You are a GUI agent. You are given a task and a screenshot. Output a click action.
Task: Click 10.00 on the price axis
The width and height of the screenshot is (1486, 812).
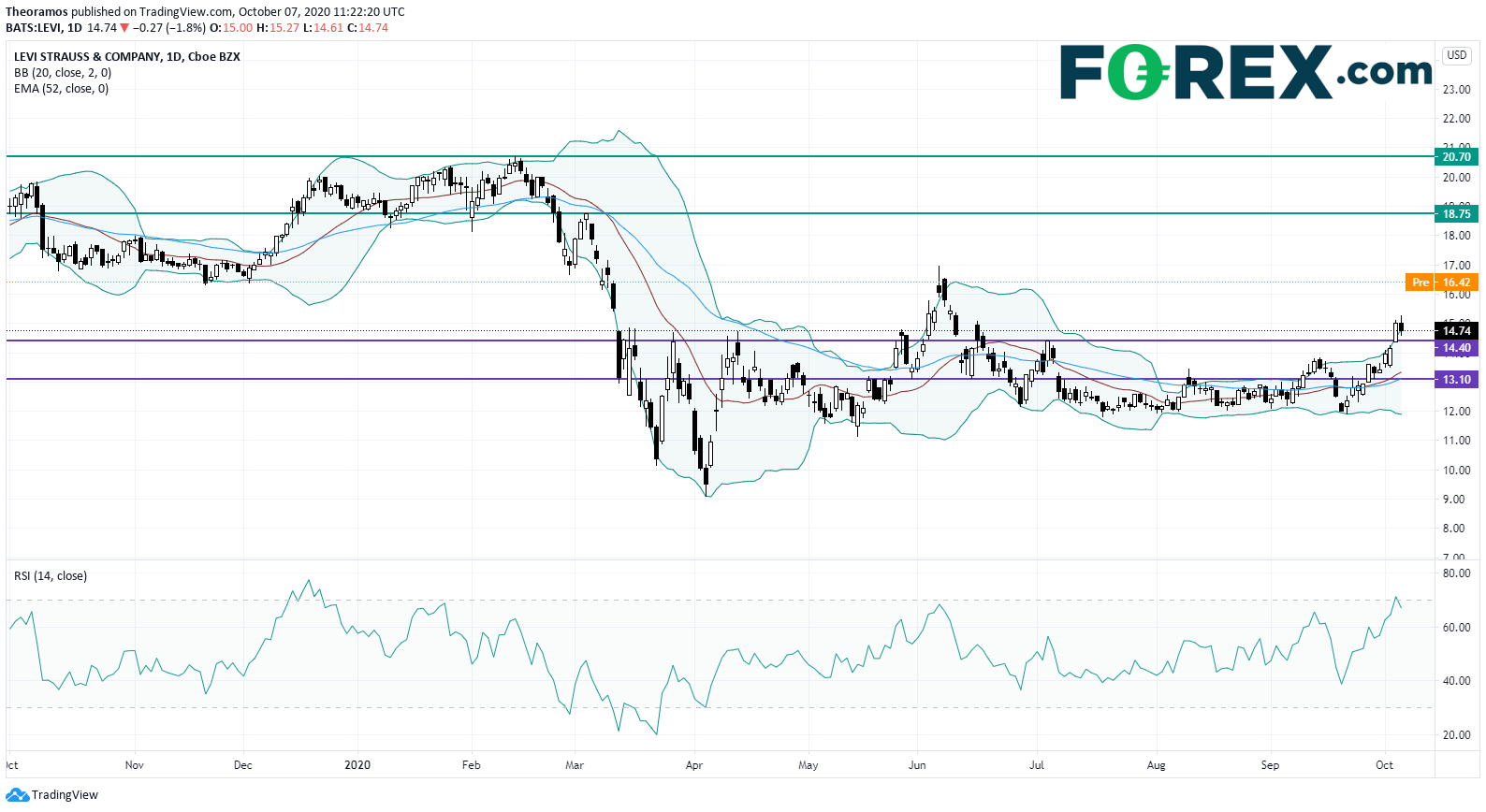point(1456,471)
